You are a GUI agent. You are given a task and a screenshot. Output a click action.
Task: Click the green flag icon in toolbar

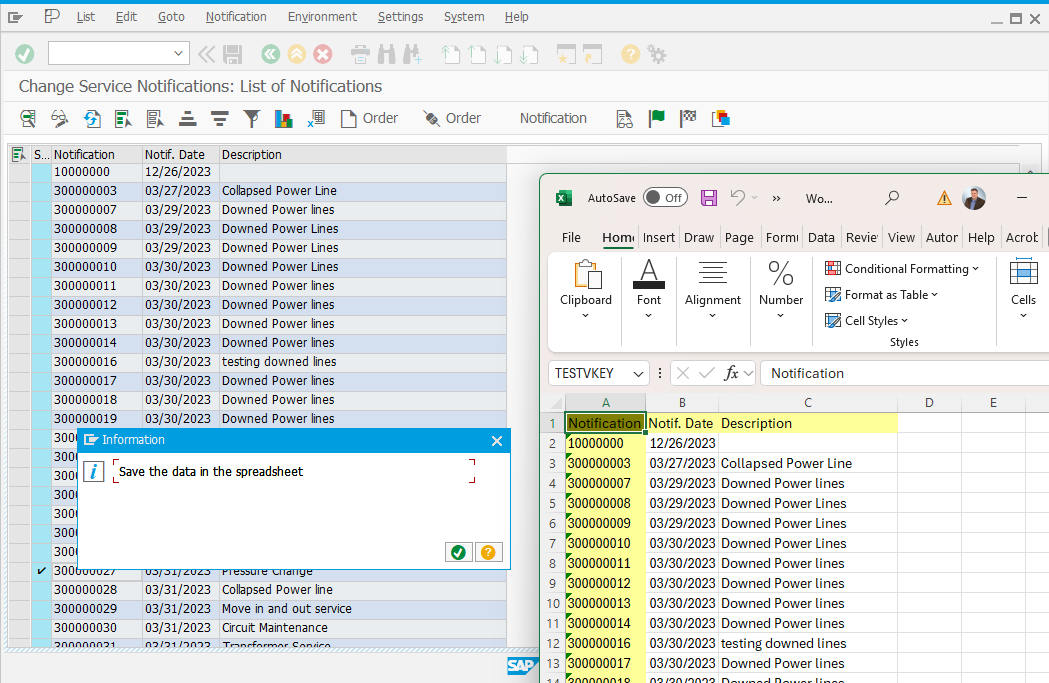click(656, 118)
